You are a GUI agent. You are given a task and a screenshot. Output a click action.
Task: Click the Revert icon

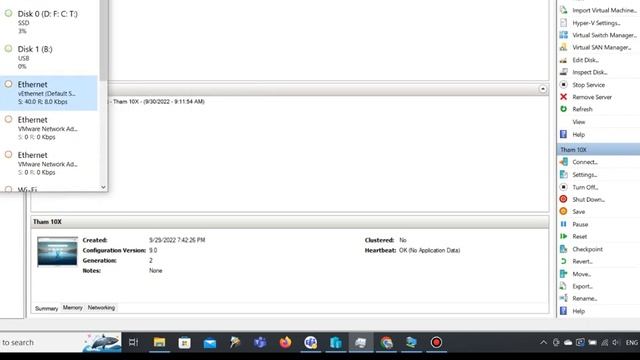pyautogui.click(x=564, y=261)
